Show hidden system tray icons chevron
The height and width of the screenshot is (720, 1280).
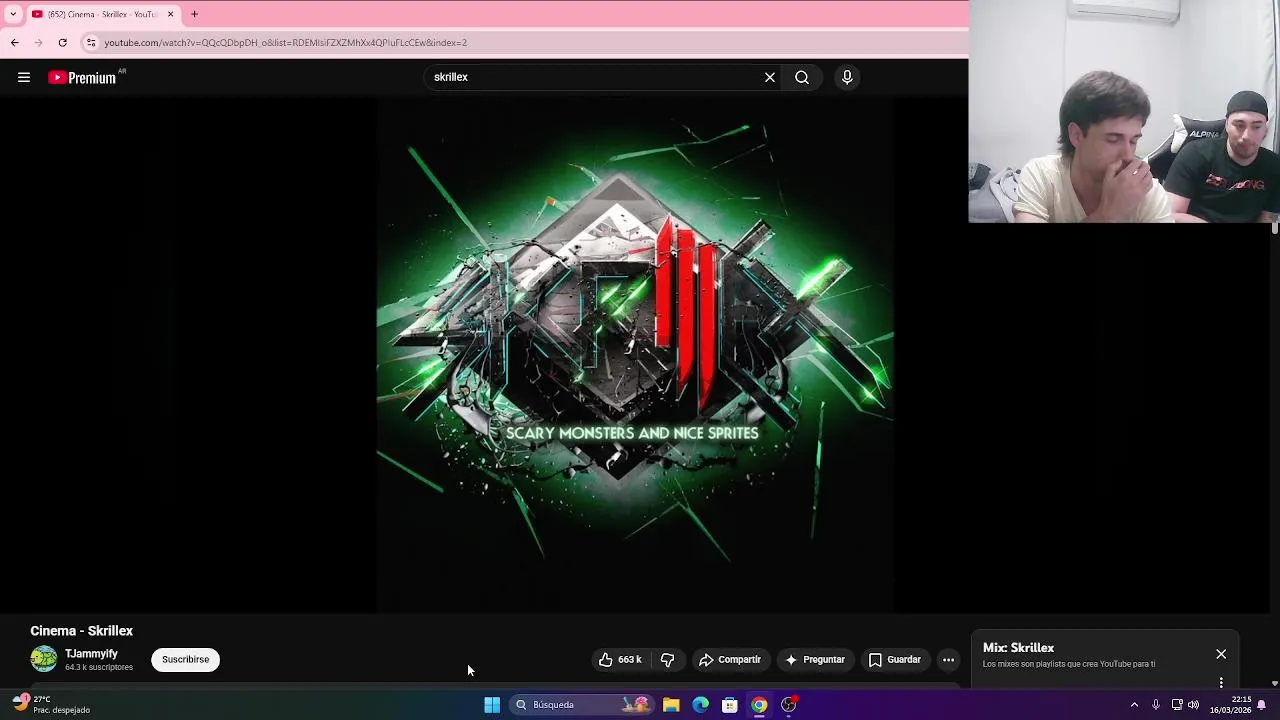coord(1134,705)
